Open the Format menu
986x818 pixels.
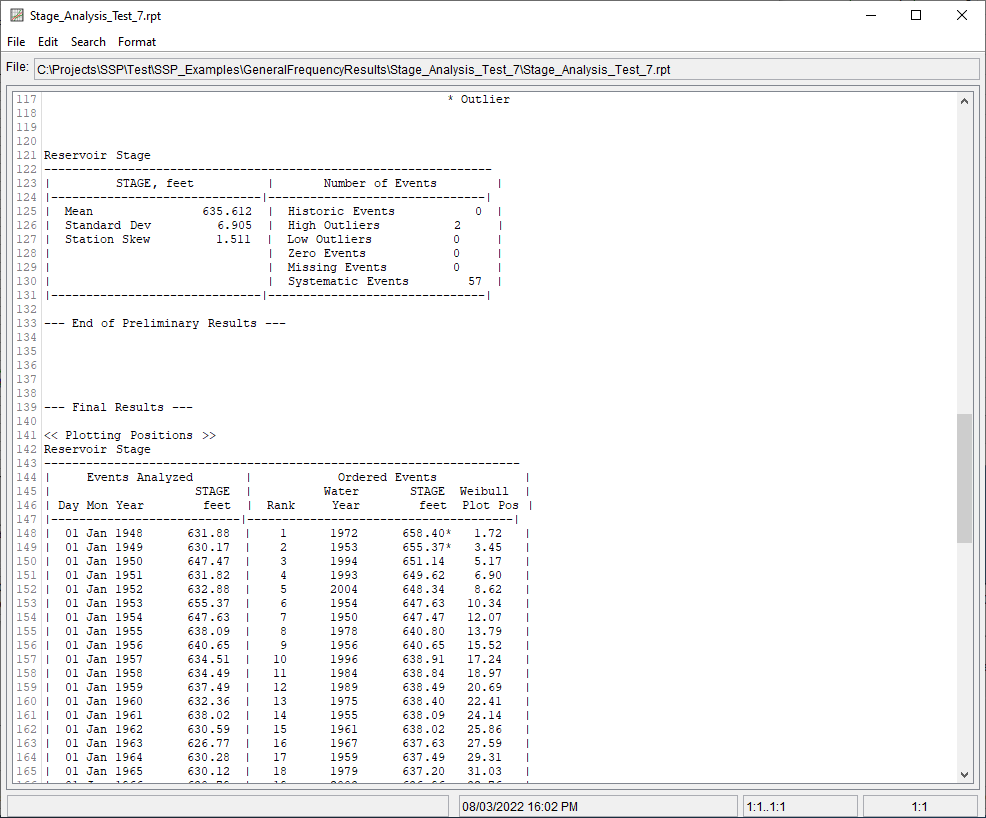click(136, 41)
